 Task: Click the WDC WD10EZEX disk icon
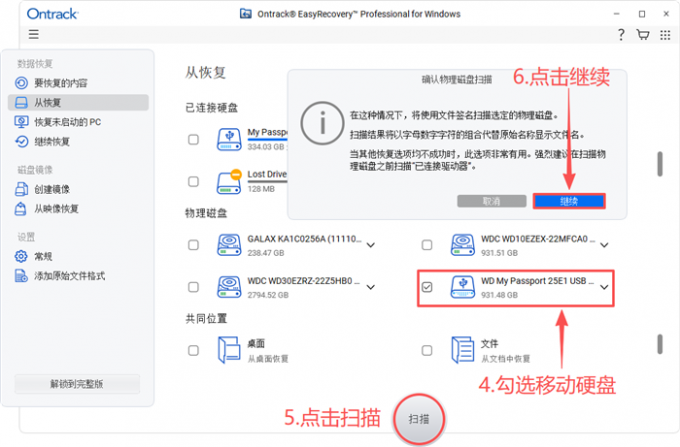pyautogui.click(x=463, y=245)
